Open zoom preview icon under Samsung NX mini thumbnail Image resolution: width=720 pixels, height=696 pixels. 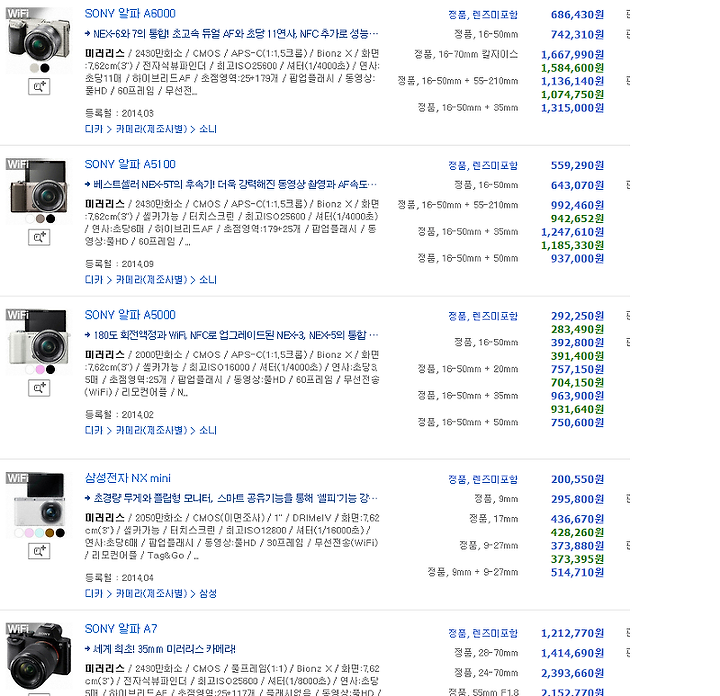39,551
